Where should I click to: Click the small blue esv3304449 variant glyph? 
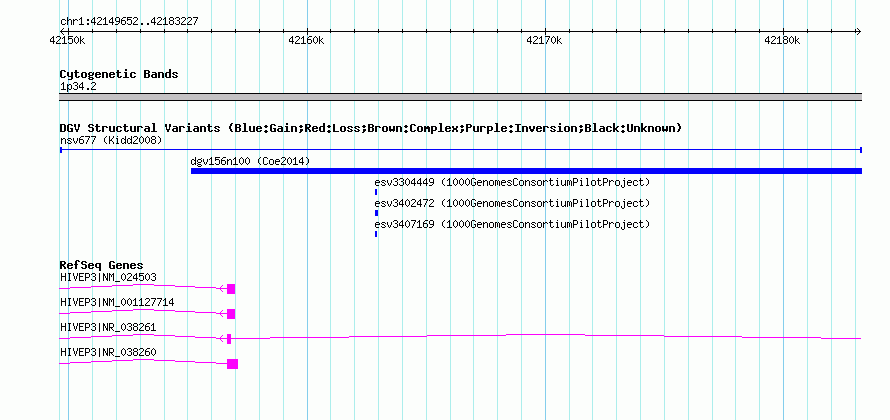coord(376,192)
